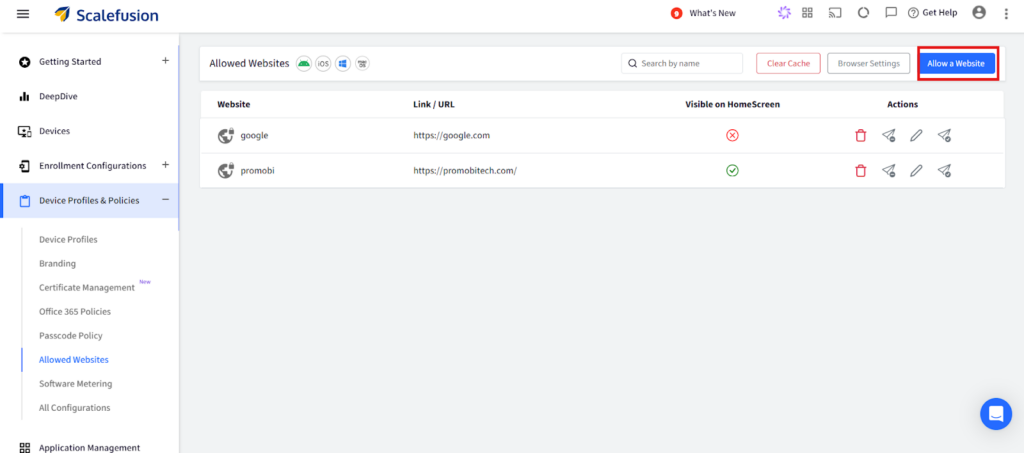1024x453 pixels.
Task: Open Passcode Policy in sidebar
Action: 70,336
